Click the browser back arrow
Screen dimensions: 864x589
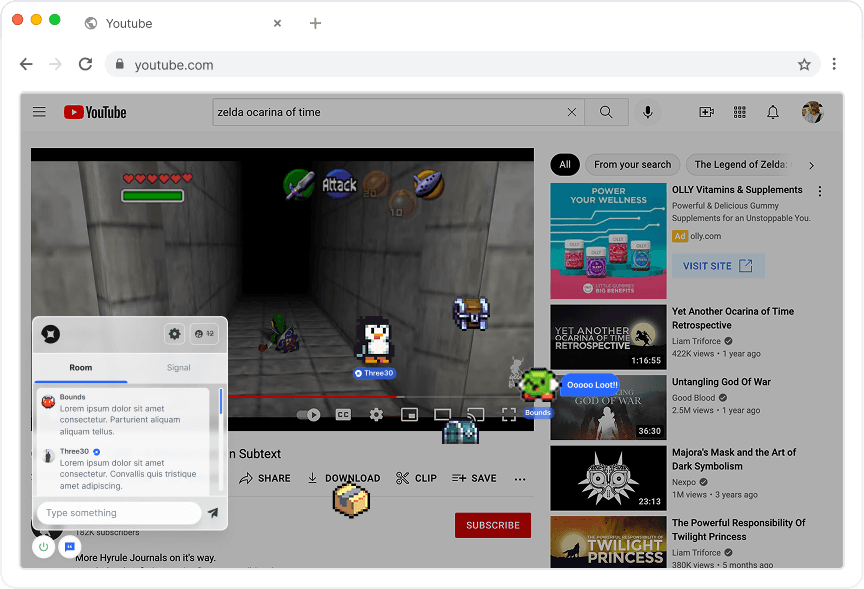point(26,64)
